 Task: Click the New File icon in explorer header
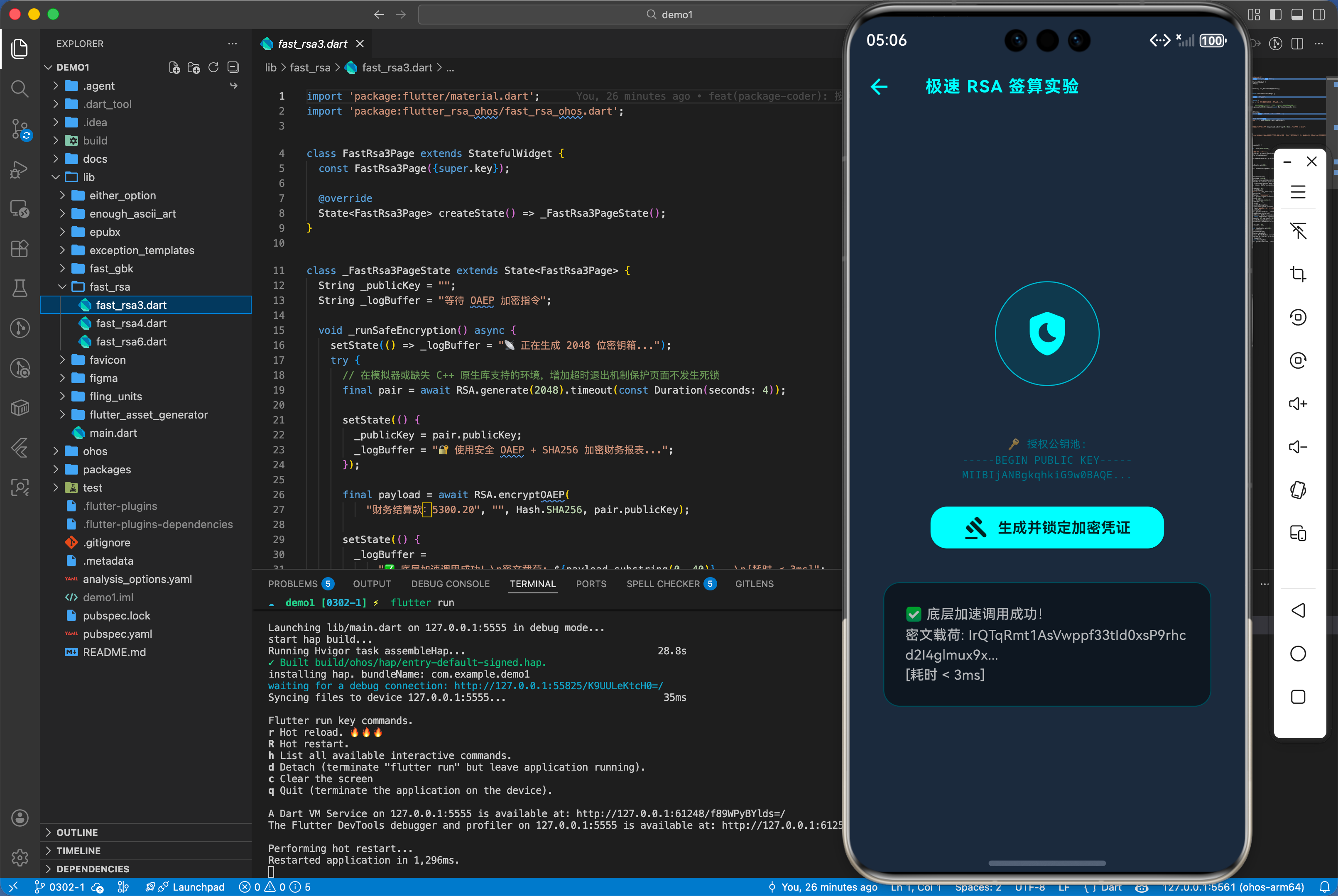coord(174,67)
